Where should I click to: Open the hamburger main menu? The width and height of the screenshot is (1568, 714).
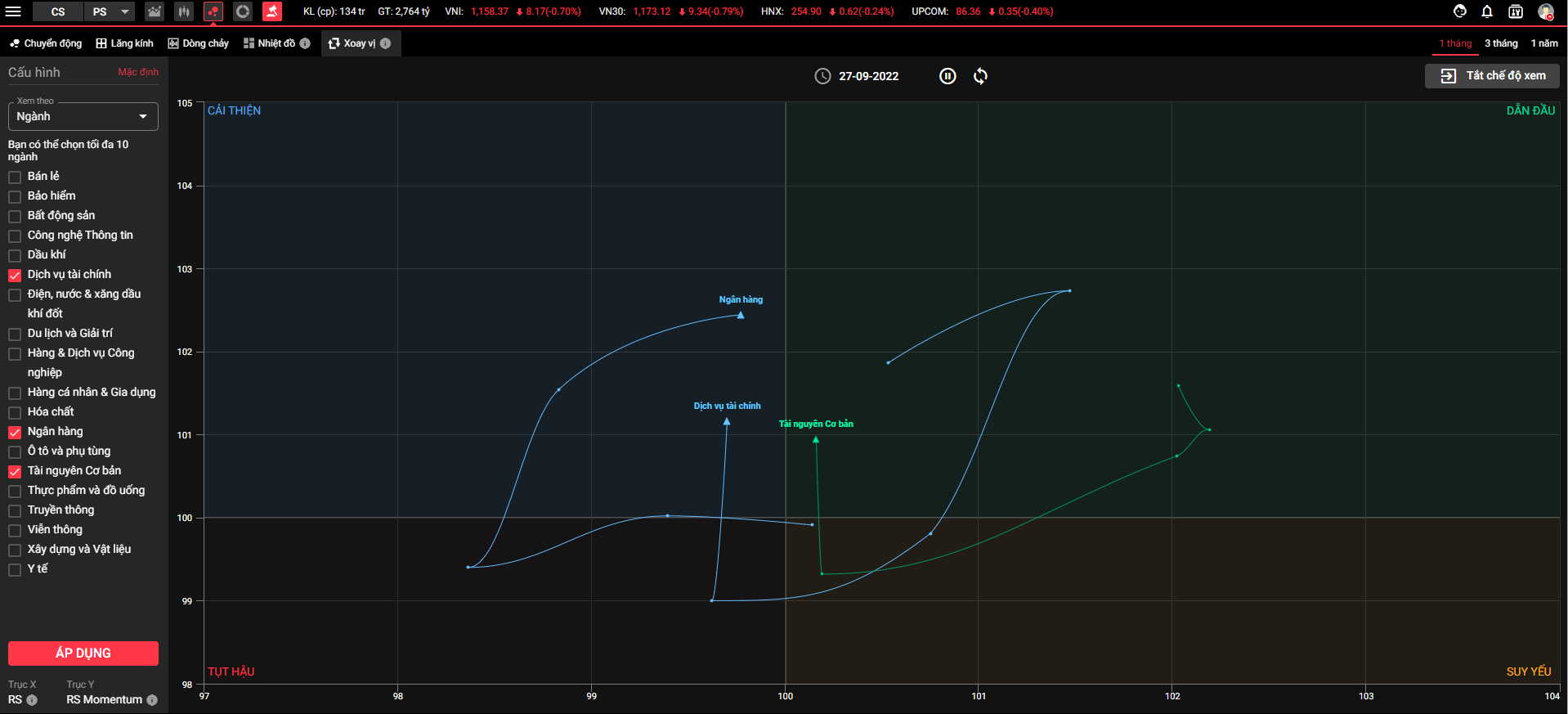pos(13,11)
